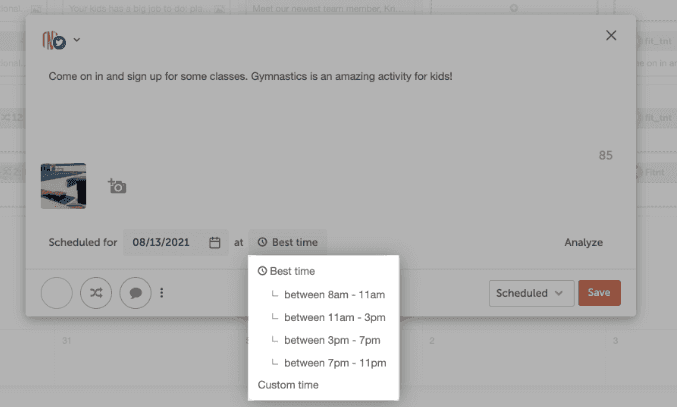
Task: Close the post editor dialog
Action: tap(611, 36)
